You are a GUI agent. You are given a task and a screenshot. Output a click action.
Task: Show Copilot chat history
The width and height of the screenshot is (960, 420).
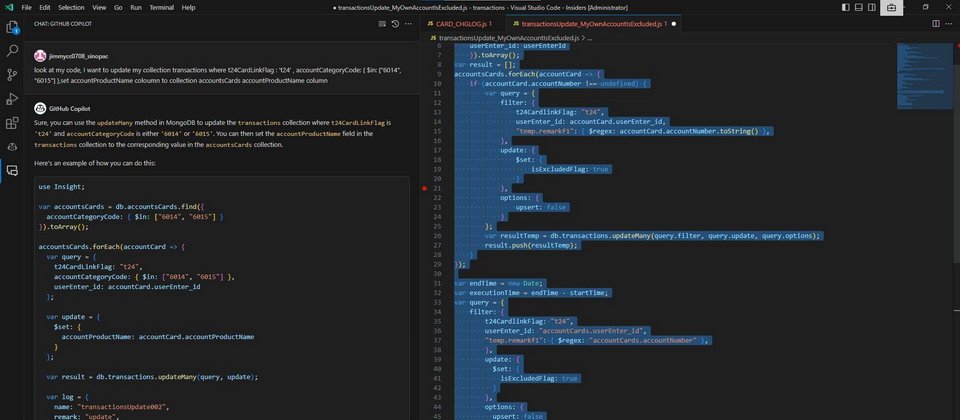(x=396, y=24)
